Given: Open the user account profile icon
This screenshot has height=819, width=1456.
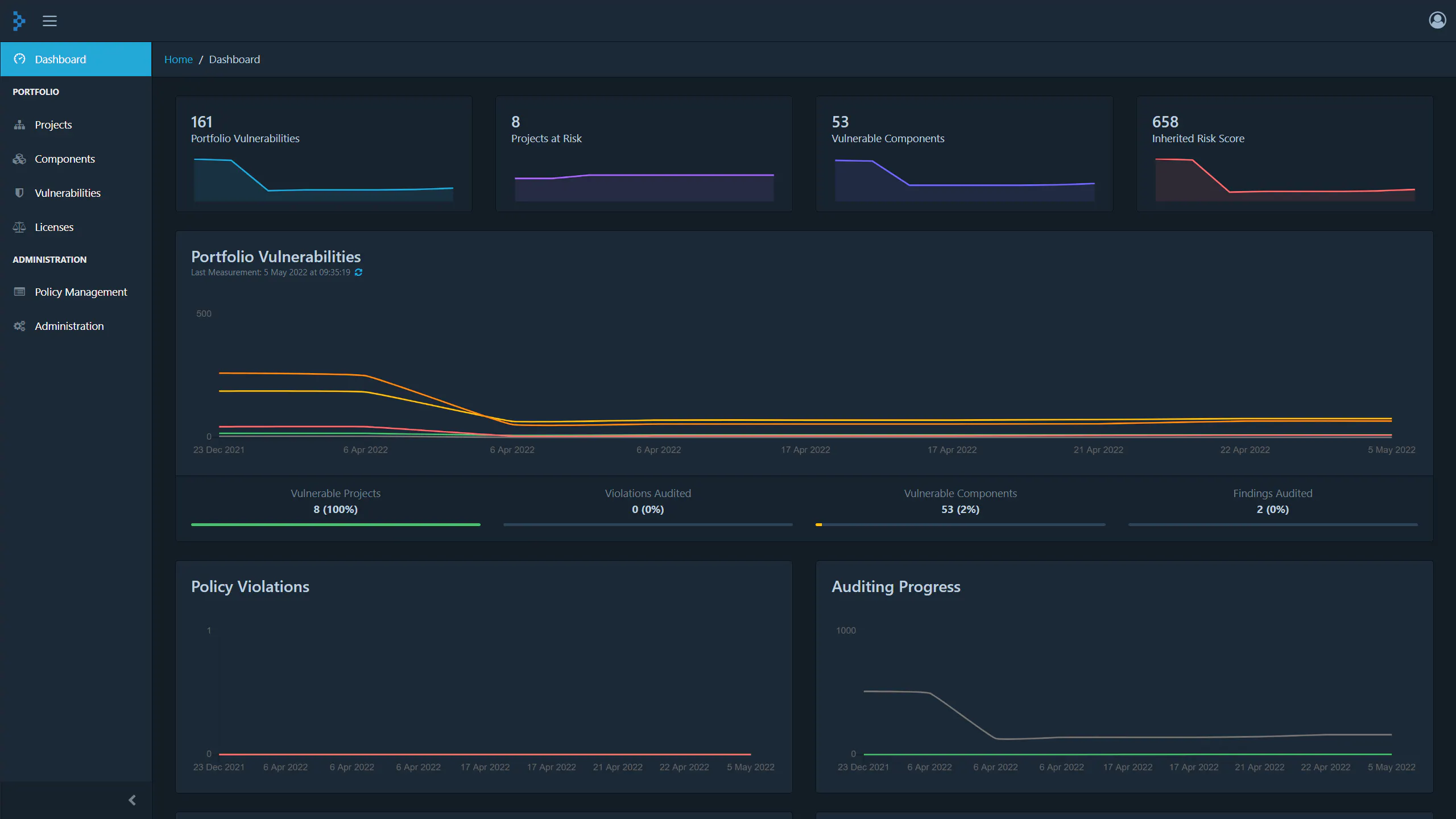Looking at the screenshot, I should [x=1437, y=20].
